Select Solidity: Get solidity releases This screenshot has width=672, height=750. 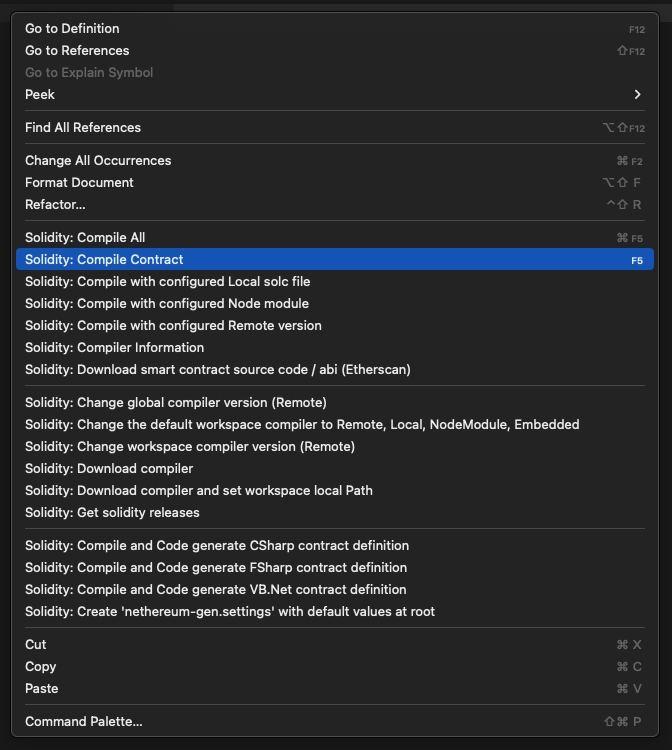335,512
